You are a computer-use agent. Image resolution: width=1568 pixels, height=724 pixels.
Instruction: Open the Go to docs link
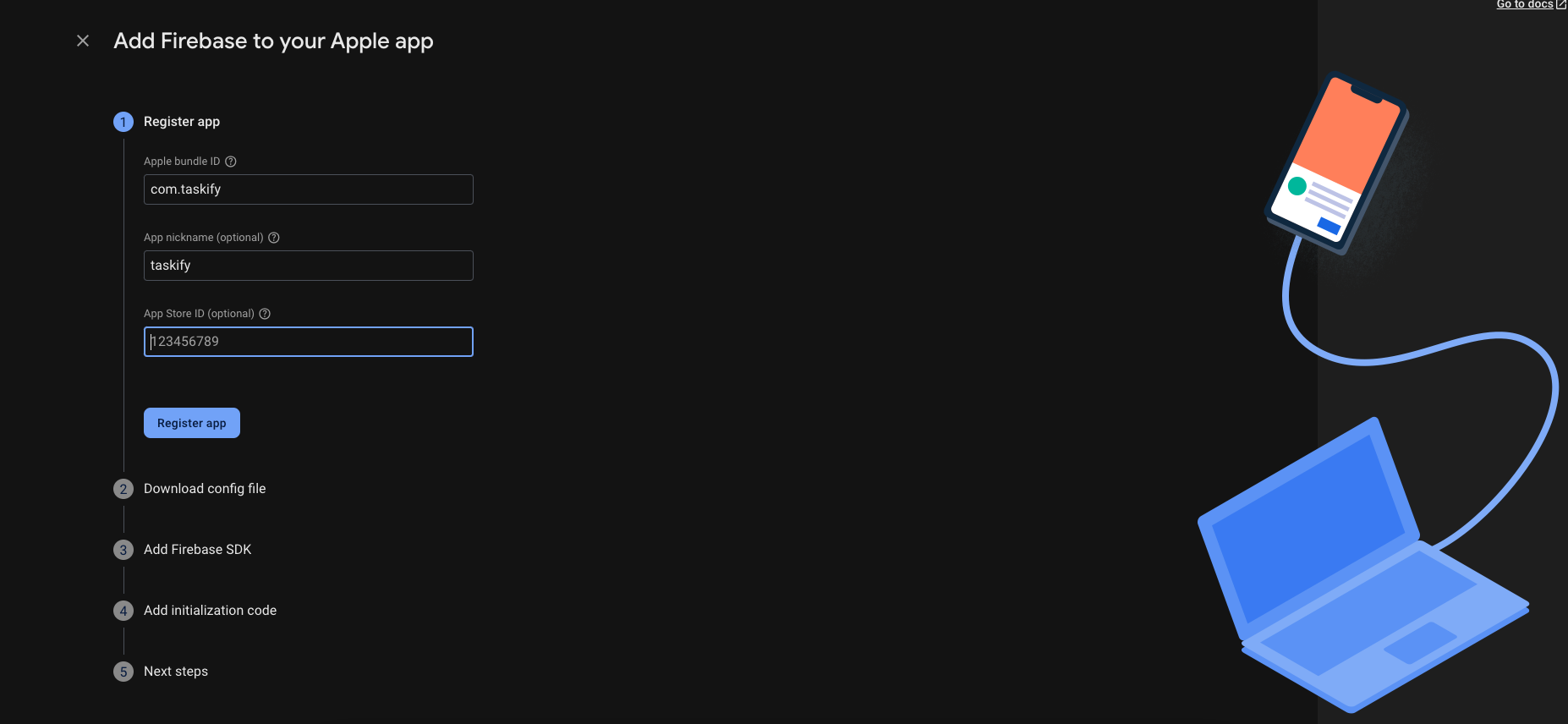coord(1524,4)
